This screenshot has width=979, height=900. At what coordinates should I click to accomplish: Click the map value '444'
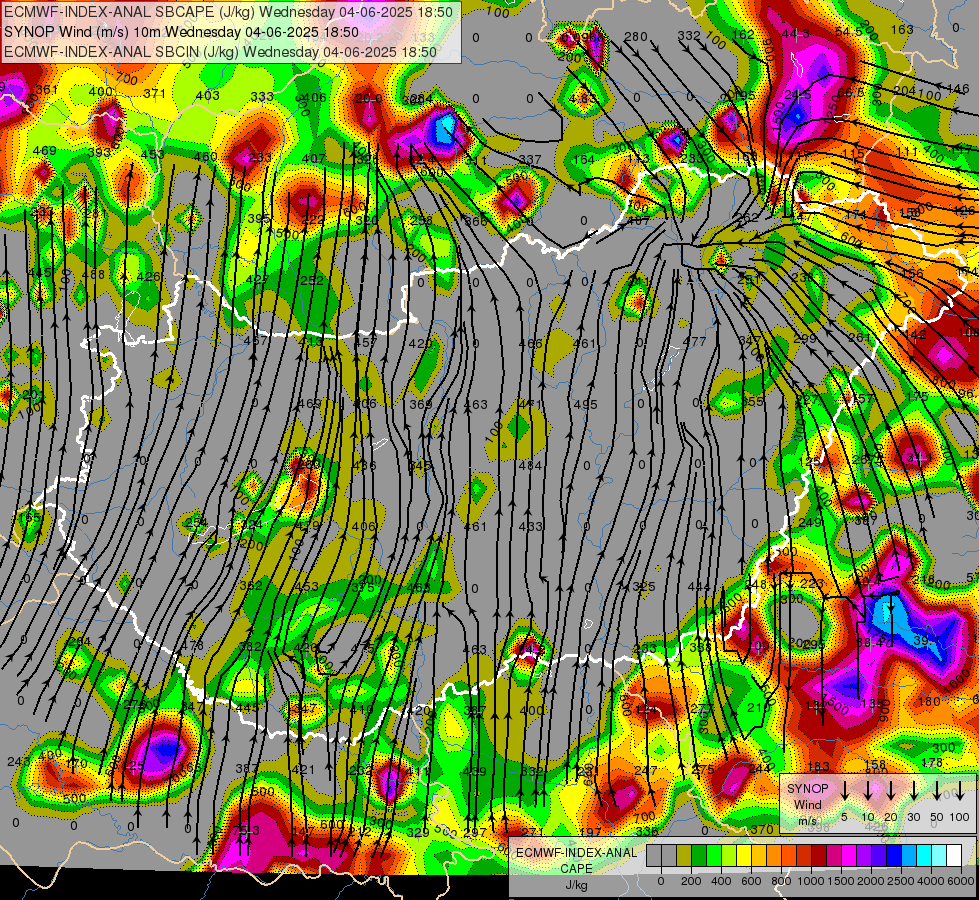coord(699,586)
